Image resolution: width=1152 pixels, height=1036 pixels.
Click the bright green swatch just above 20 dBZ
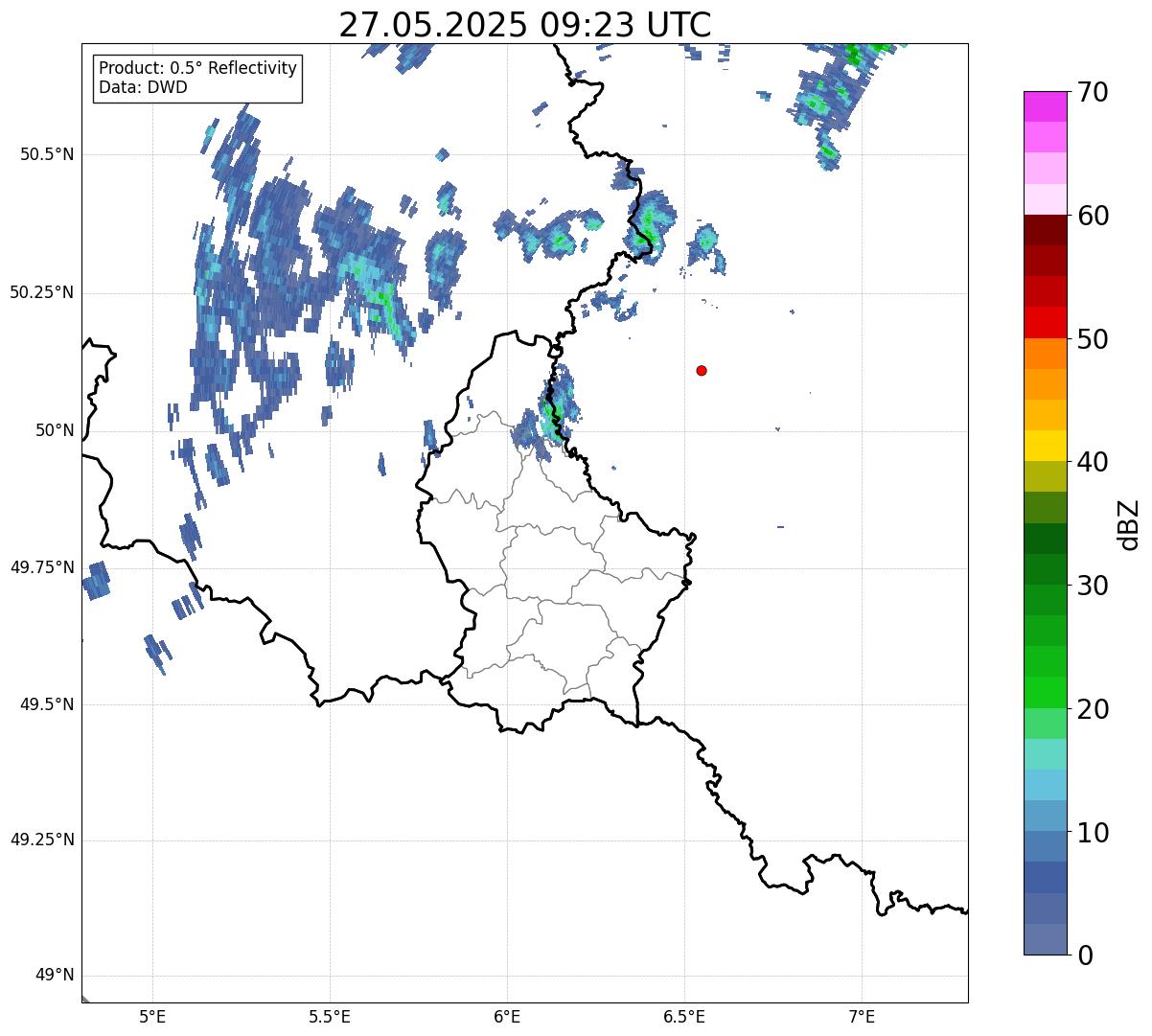[1045, 693]
